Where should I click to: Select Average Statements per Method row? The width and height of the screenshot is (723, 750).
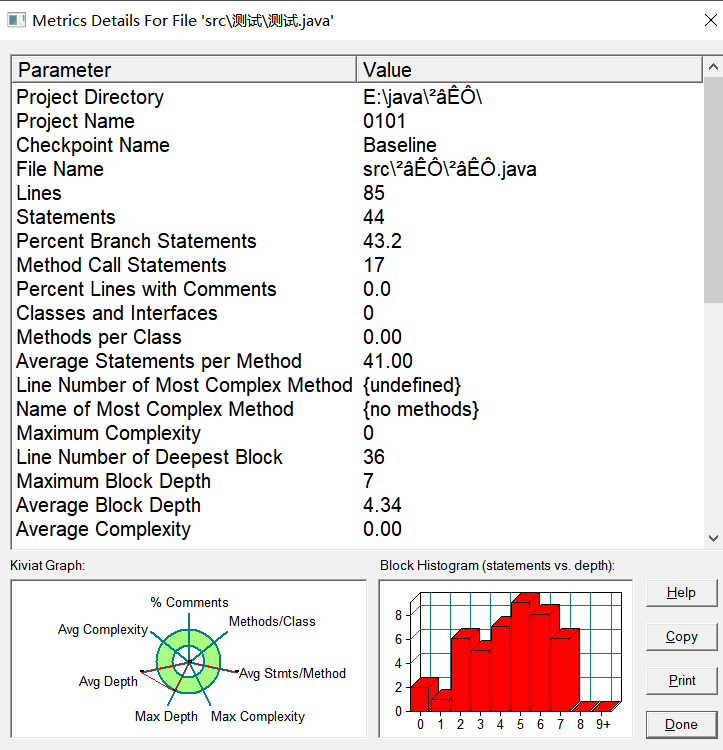point(357,361)
